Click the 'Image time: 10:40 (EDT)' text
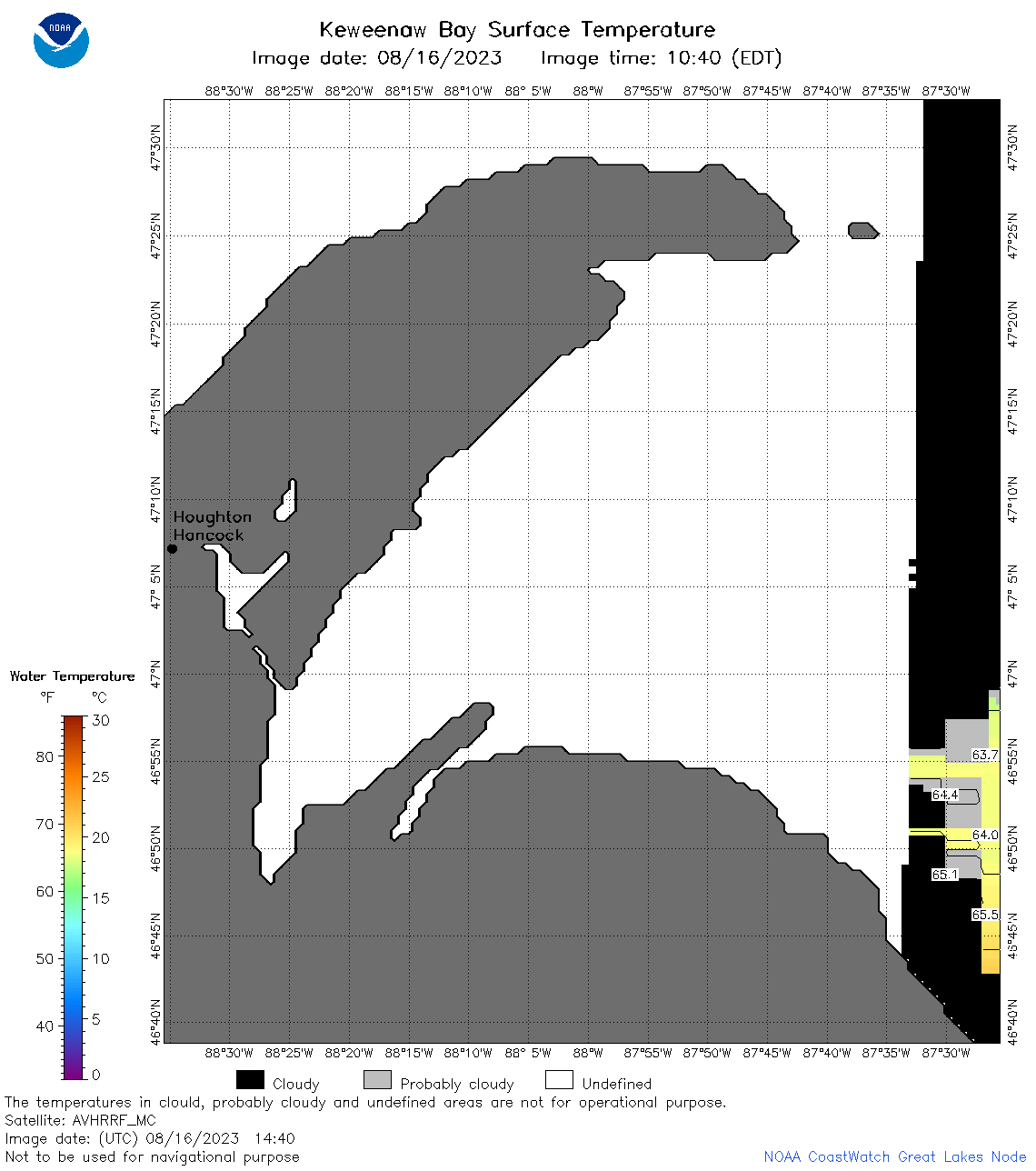The height and width of the screenshot is (1171, 1036). point(661,58)
